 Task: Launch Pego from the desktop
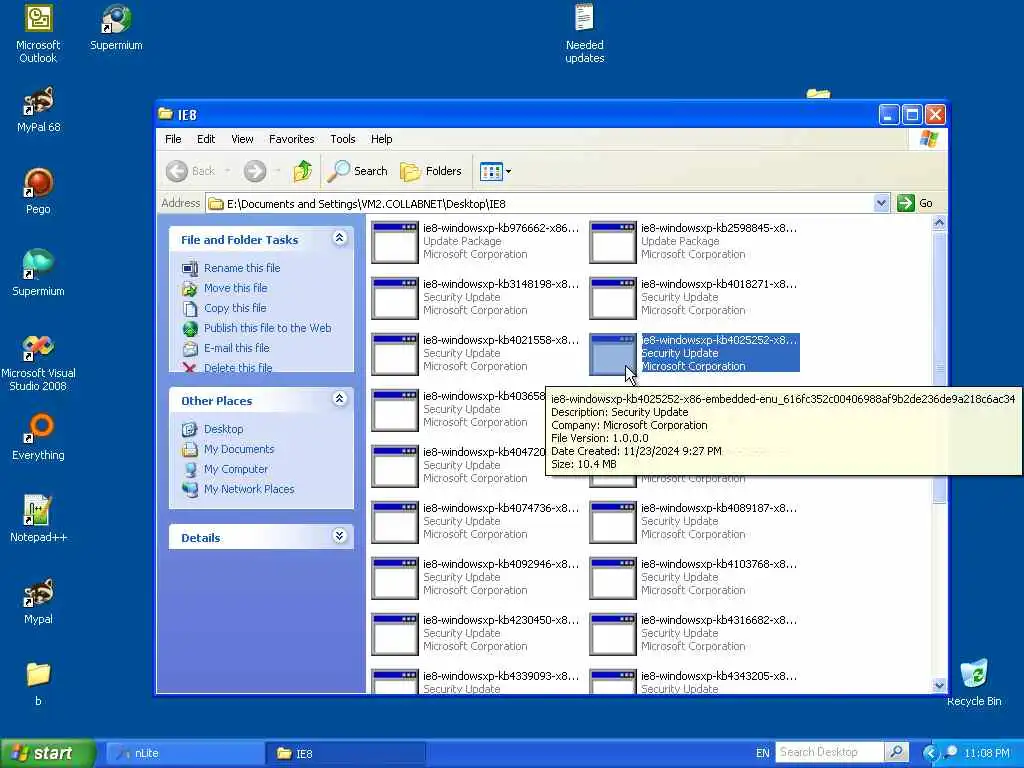coord(38,191)
